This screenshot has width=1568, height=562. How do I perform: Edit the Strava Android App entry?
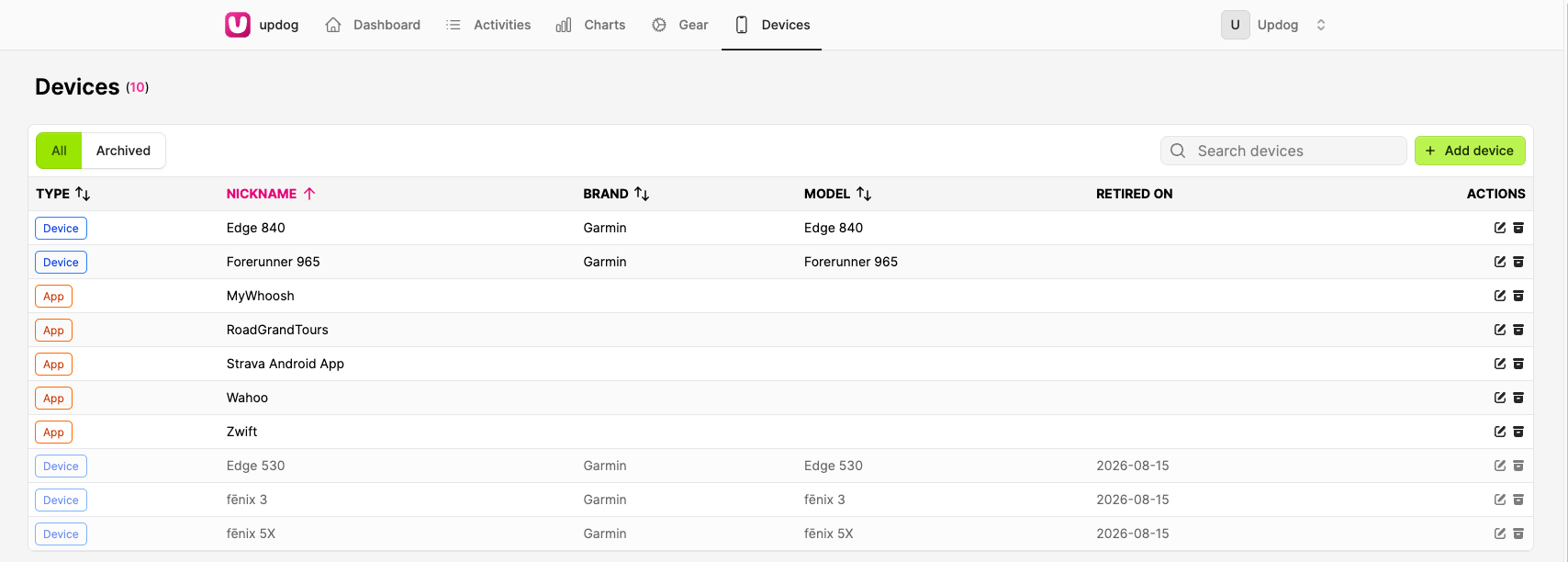pos(1500,364)
